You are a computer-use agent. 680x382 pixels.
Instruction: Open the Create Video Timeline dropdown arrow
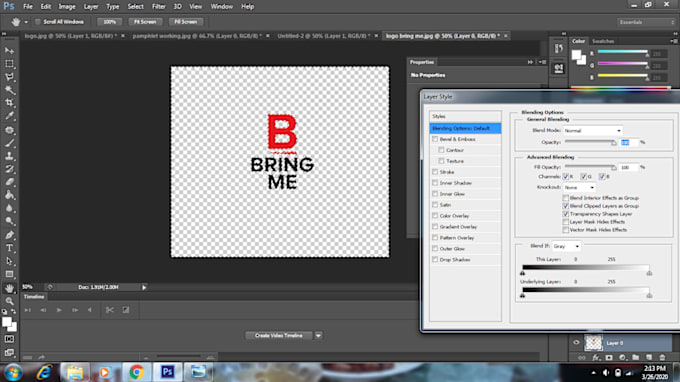pos(318,336)
